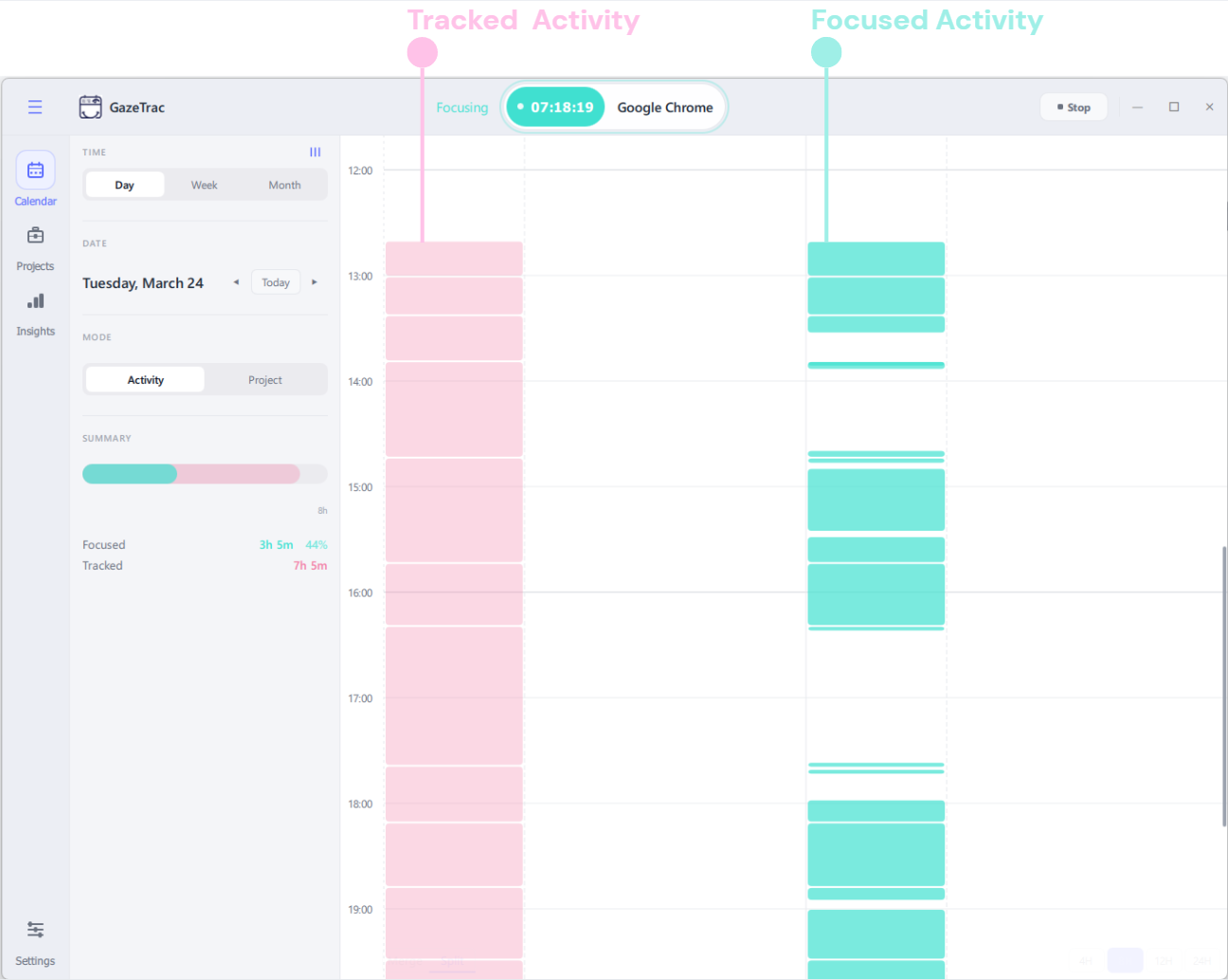The image size is (1228, 980).
Task: Click the focused/tracked summary progress bar
Action: tap(204, 474)
